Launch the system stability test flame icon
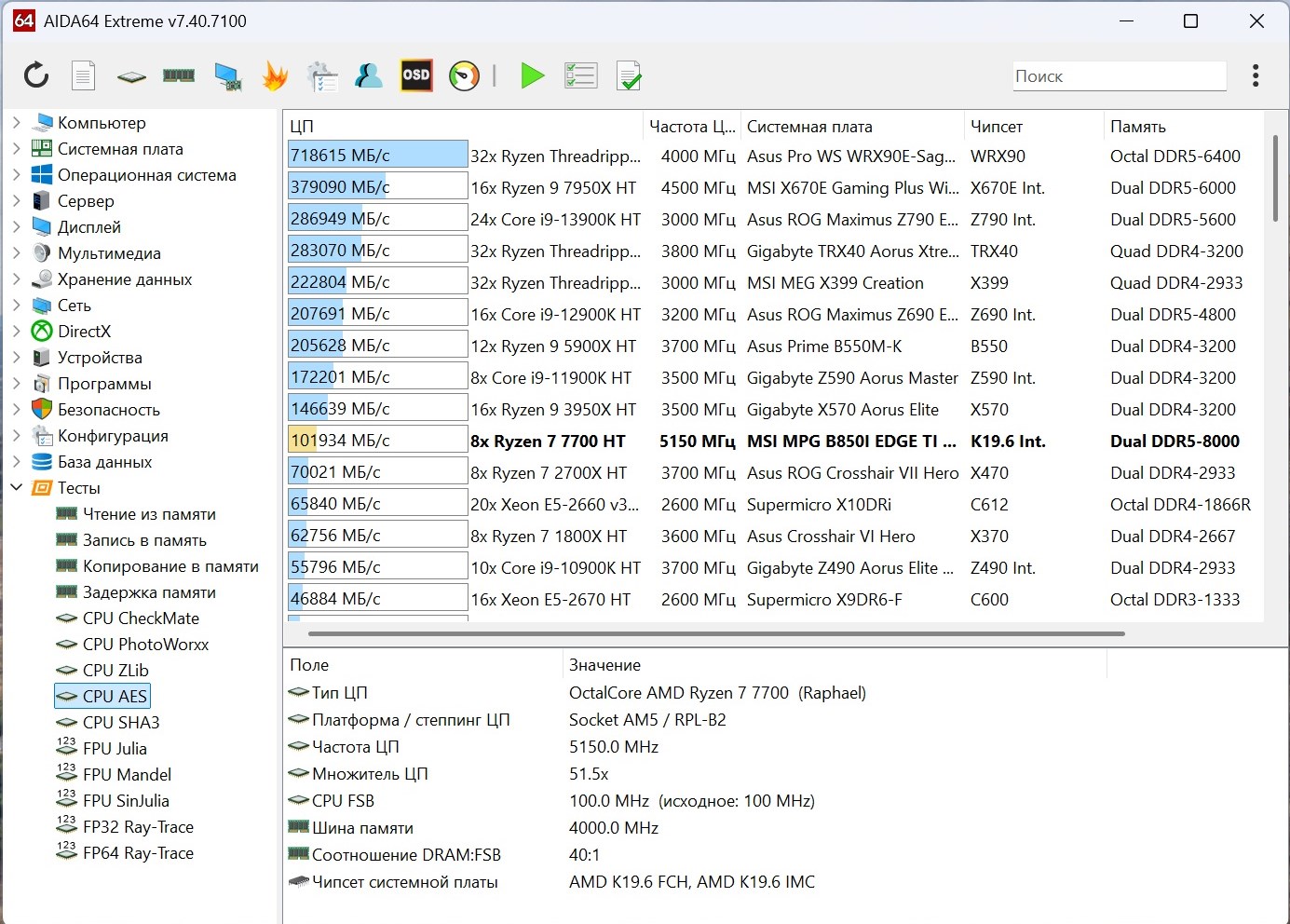Viewport: 1290px width, 924px height. click(x=275, y=75)
